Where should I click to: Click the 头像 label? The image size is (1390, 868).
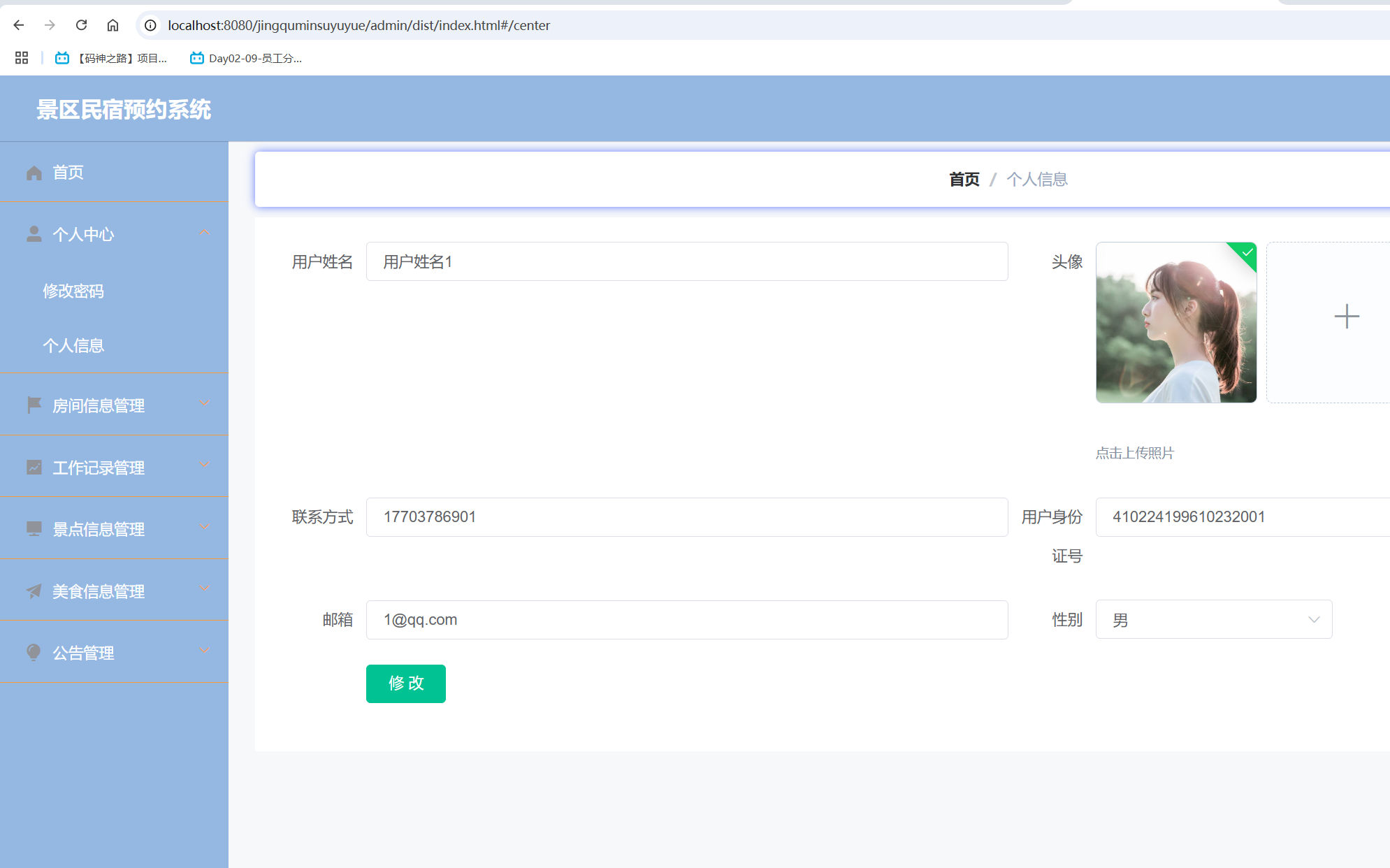click(x=1067, y=261)
